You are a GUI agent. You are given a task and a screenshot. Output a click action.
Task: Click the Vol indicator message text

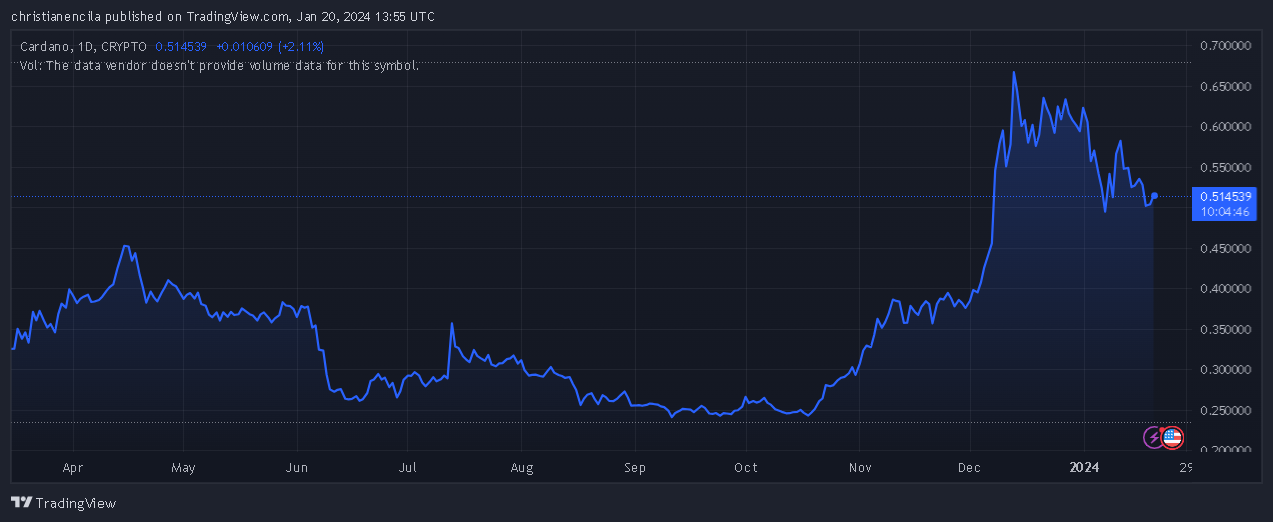(218, 65)
